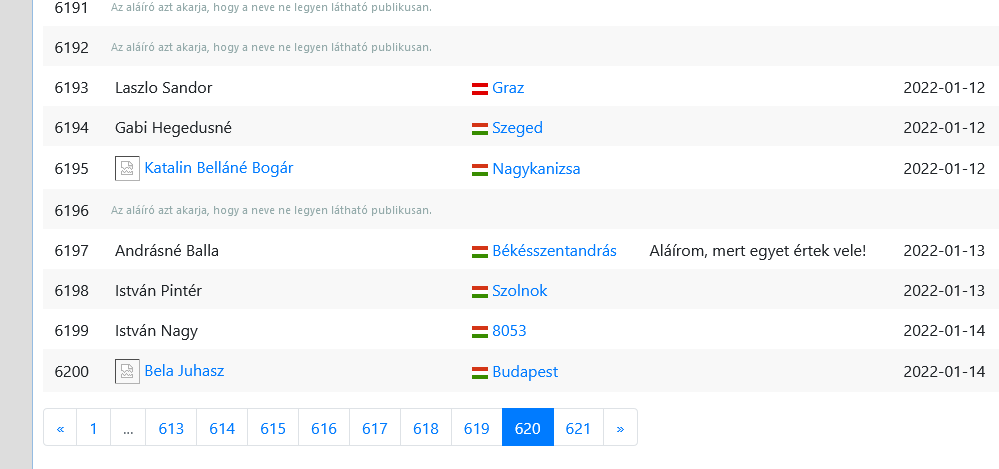The image size is (999, 469).
Task: Click the flag icon beside Szolnok
Action: coord(480,292)
